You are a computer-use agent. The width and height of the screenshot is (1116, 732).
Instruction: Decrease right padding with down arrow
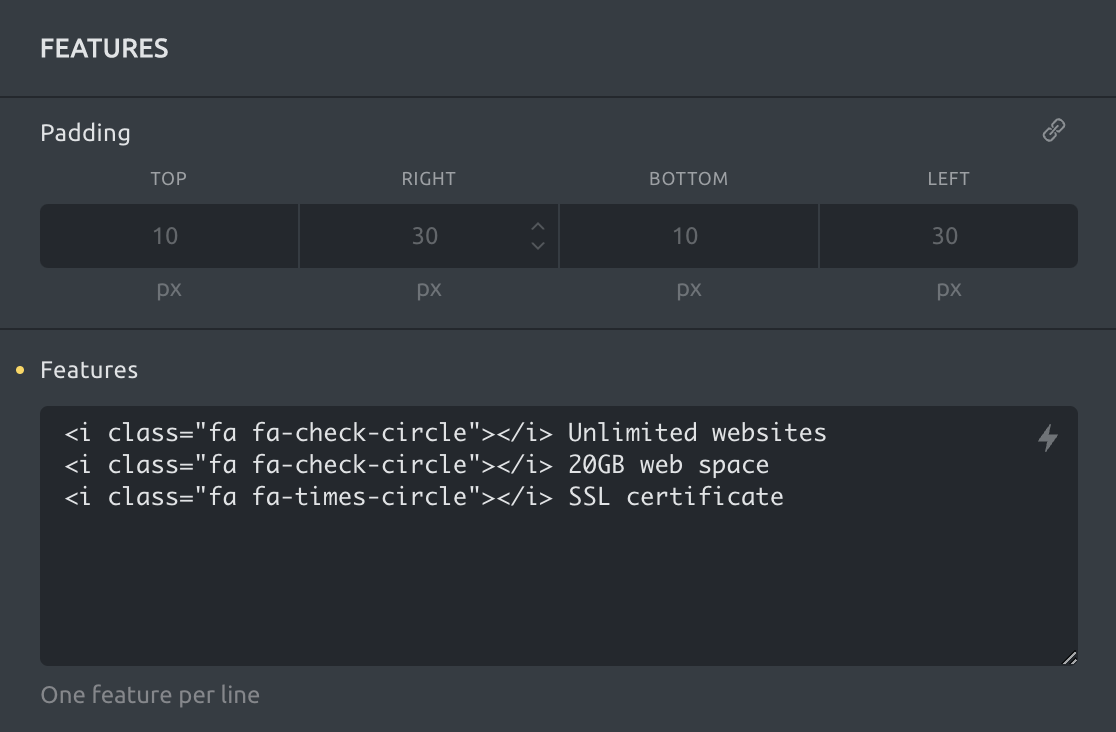coord(538,246)
